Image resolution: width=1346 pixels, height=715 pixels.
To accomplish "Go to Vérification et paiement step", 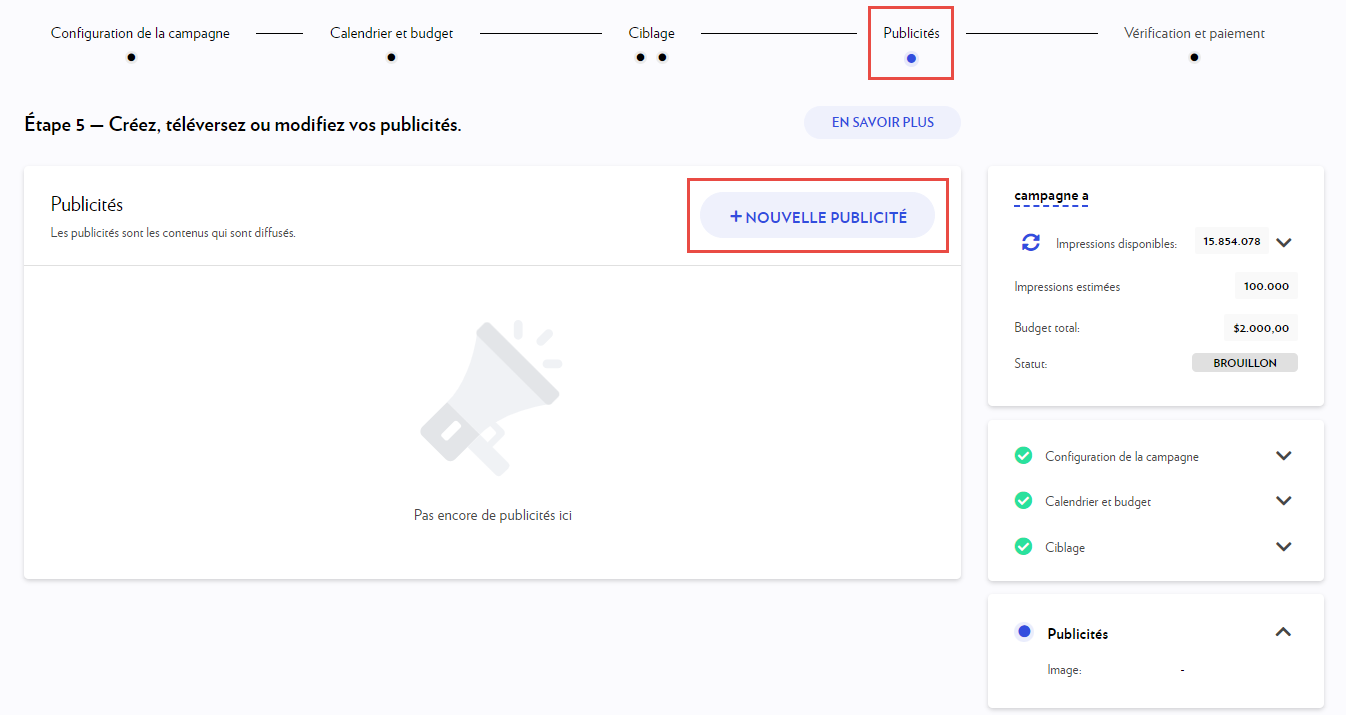I will click(x=1194, y=34).
